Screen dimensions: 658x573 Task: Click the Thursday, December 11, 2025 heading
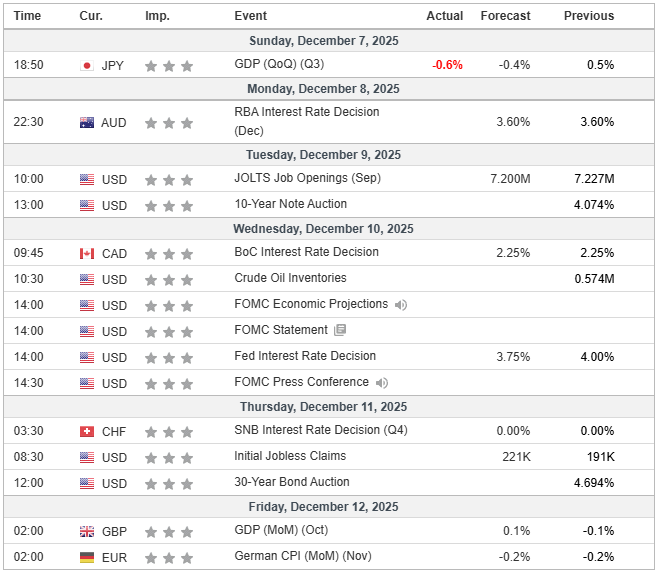click(x=324, y=406)
